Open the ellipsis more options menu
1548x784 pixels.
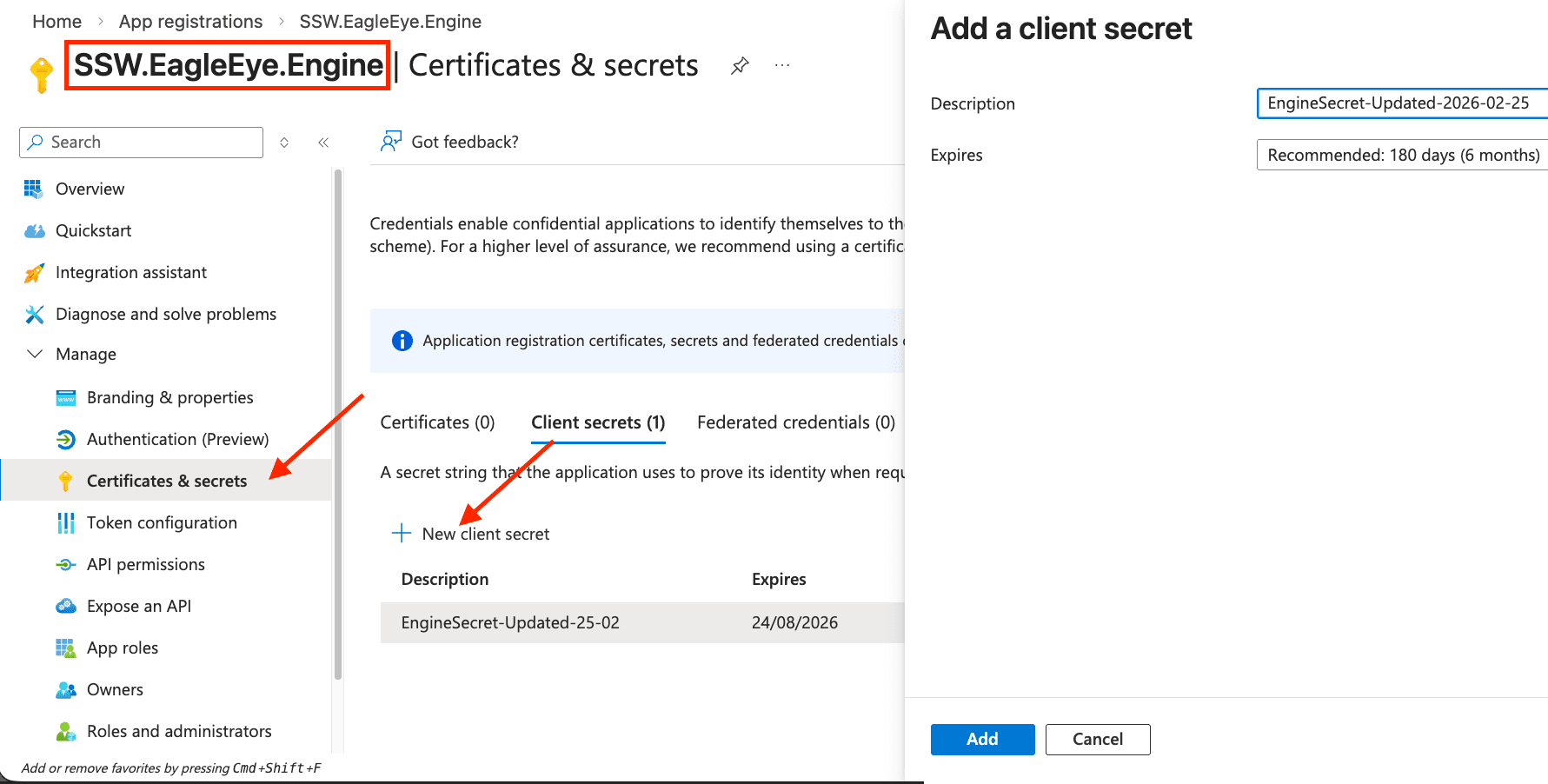pos(782,66)
